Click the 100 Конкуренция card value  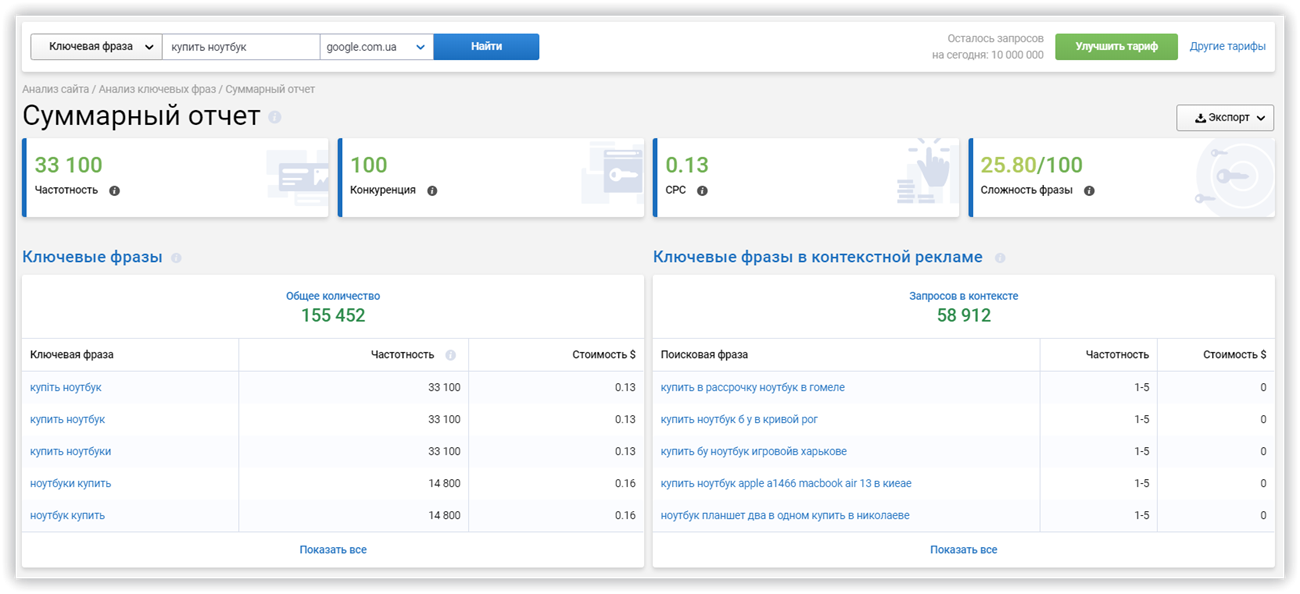(x=369, y=165)
